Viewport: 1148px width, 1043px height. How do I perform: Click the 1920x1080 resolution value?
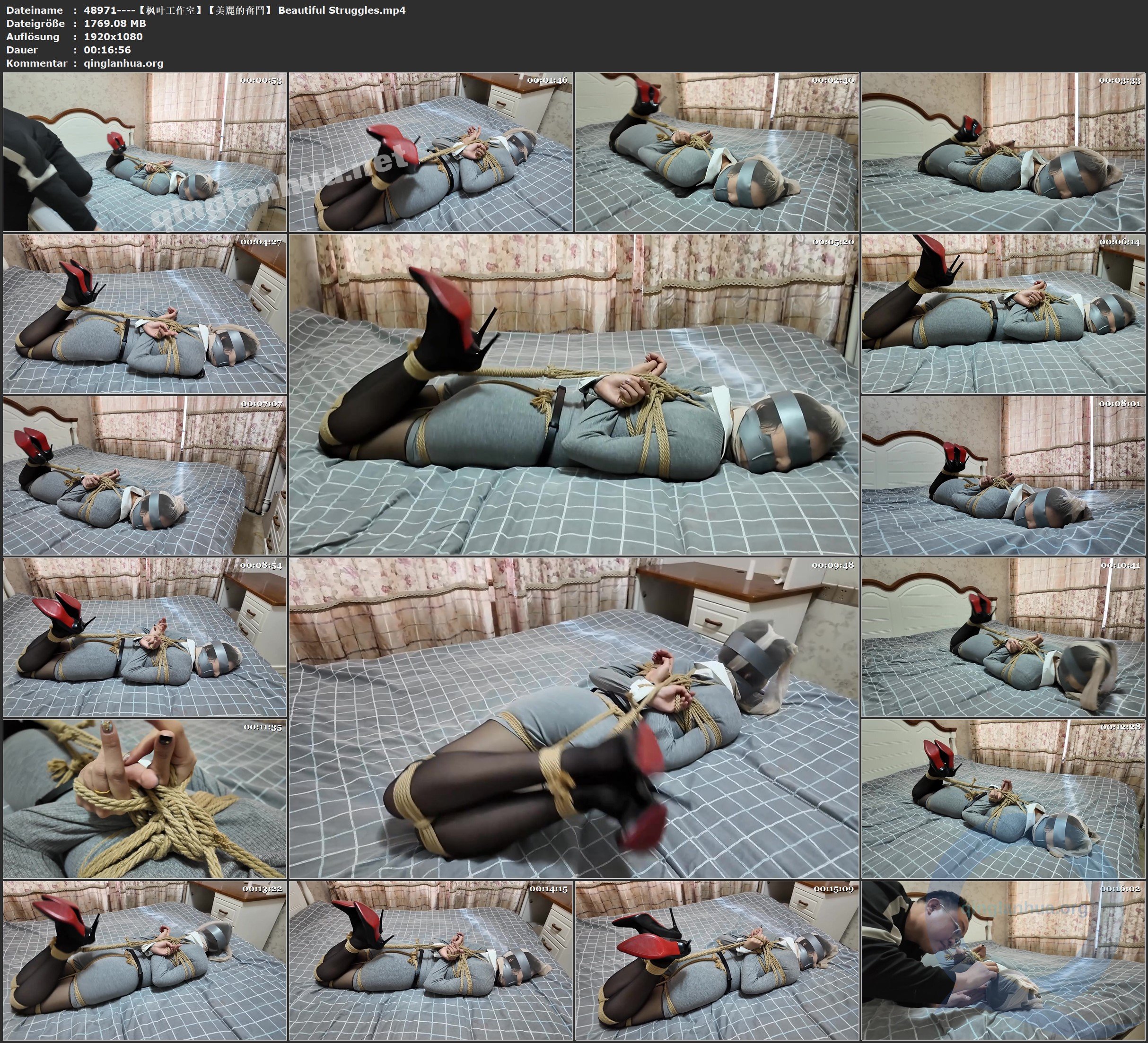click(113, 36)
